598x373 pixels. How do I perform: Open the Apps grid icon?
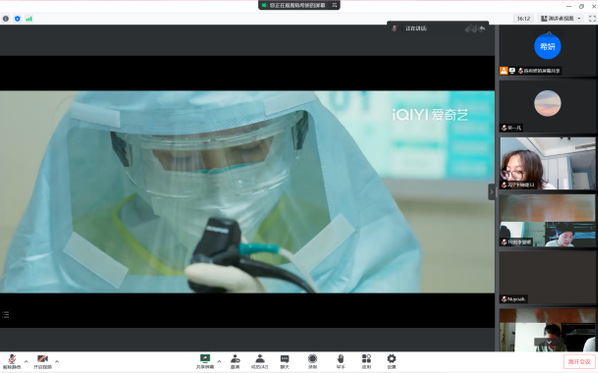pos(366,361)
